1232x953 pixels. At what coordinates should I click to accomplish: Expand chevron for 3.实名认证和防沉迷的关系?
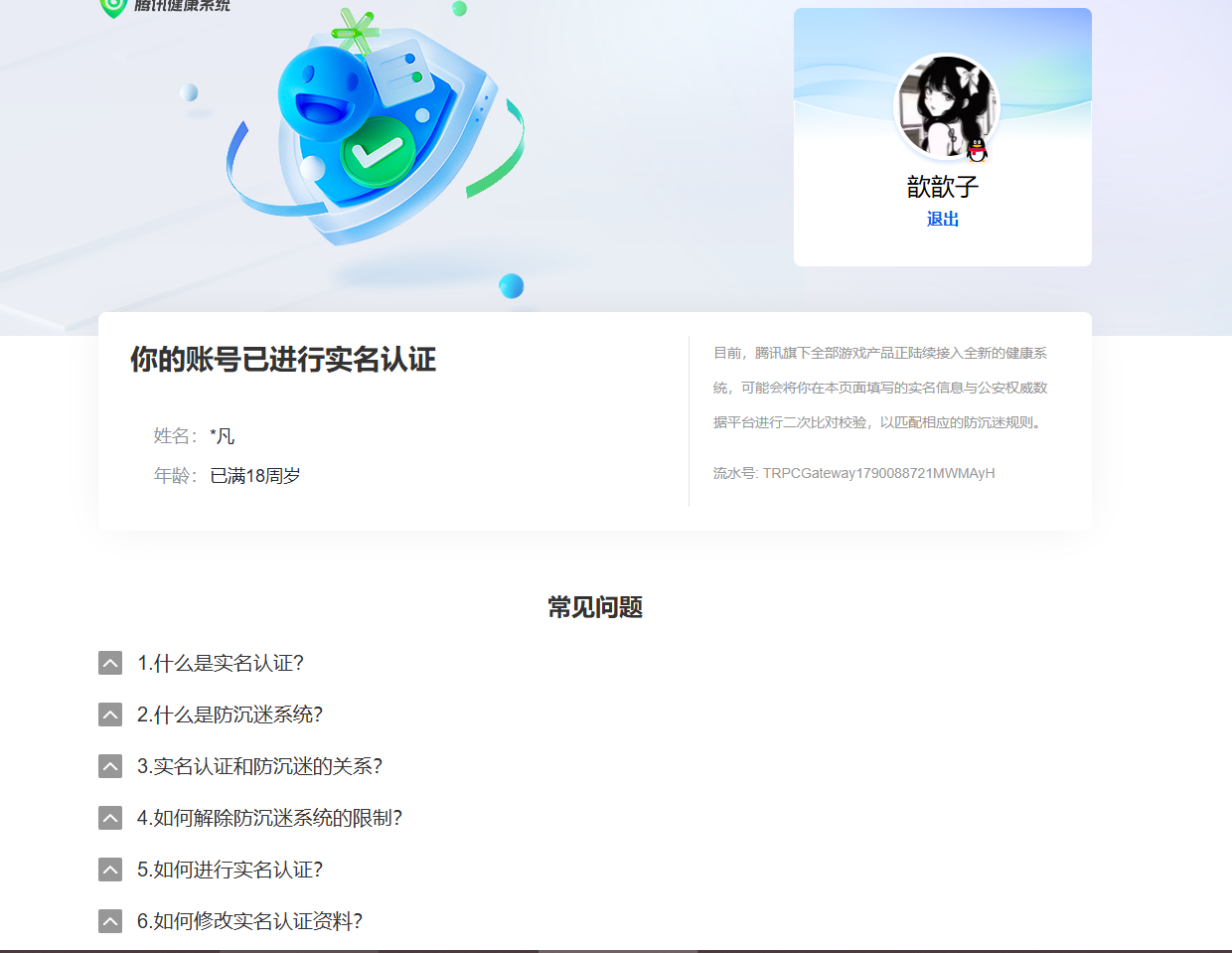click(110, 766)
